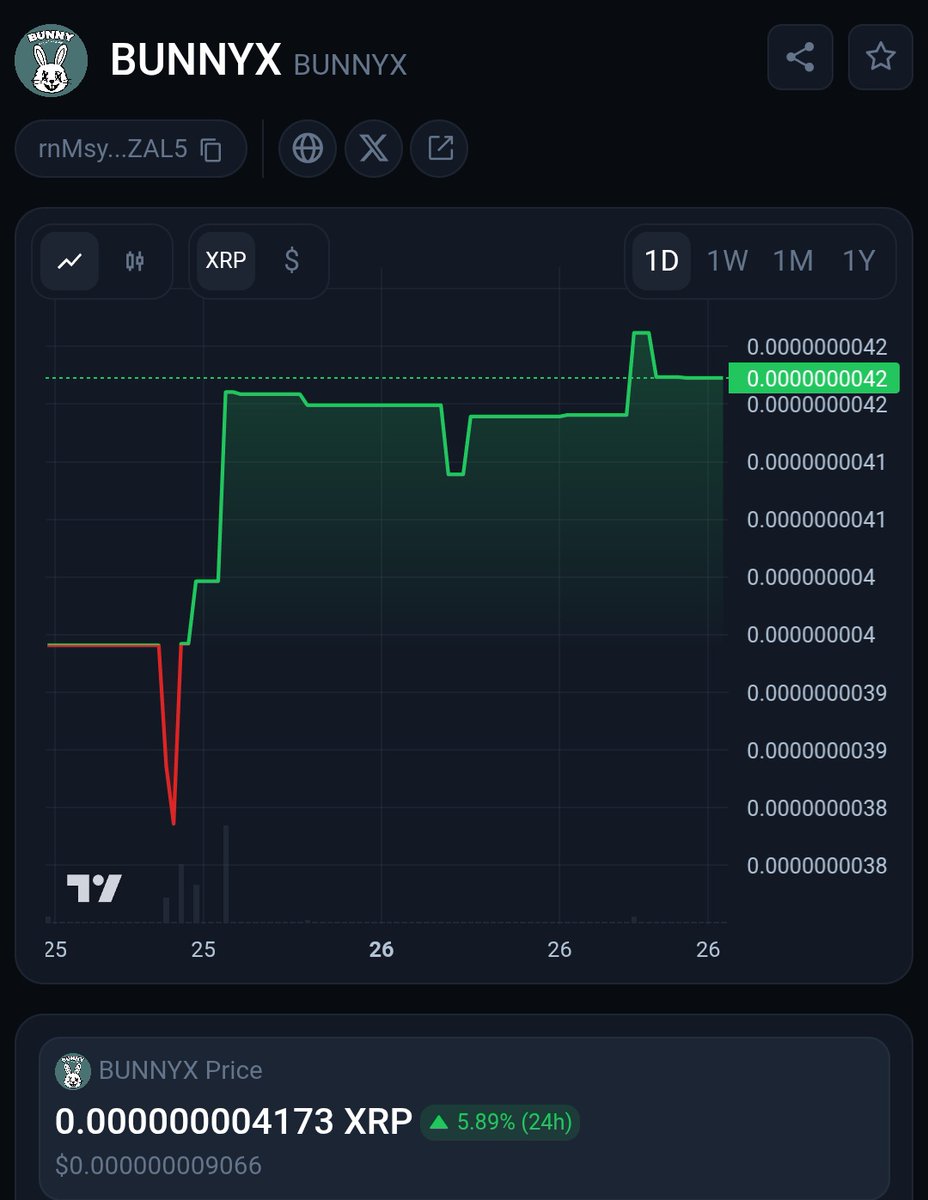Image resolution: width=928 pixels, height=1200 pixels.
Task: Click the bunny avatar beside BUNNYX Price
Action: pos(69,1070)
